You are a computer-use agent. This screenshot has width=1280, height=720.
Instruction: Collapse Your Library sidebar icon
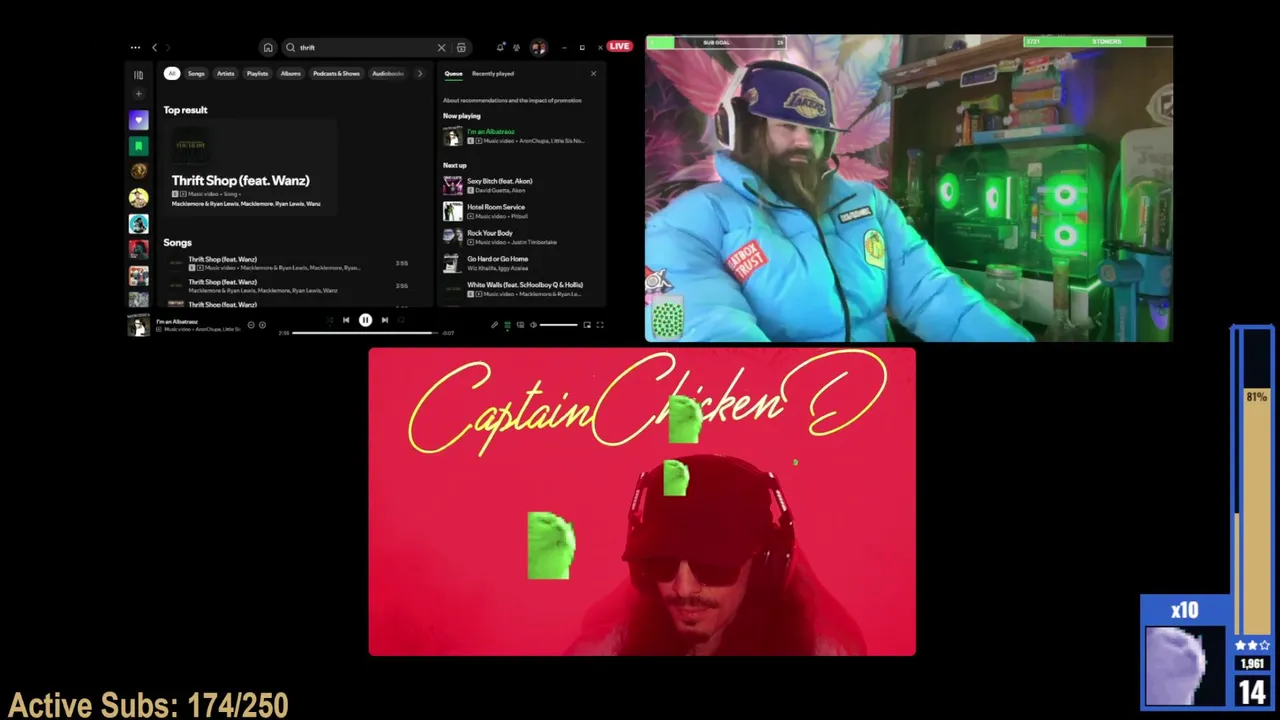click(138, 75)
